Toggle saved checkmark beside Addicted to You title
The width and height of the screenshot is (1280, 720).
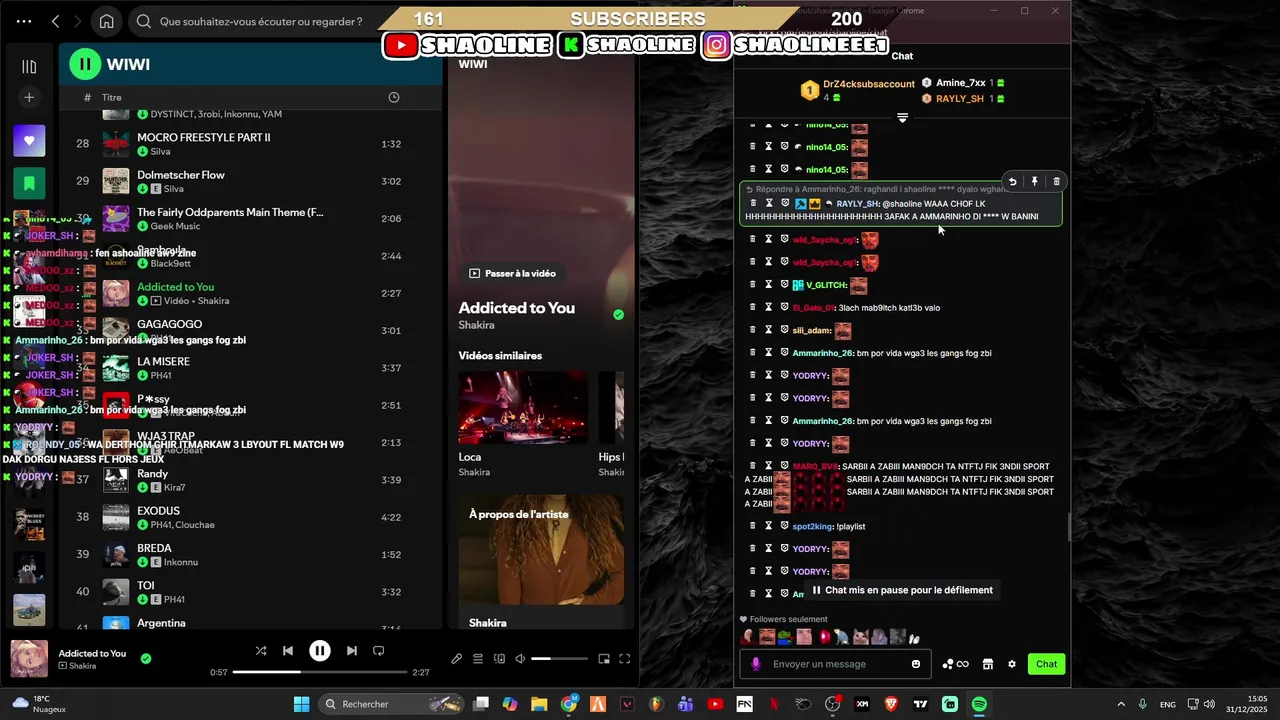[x=618, y=314]
